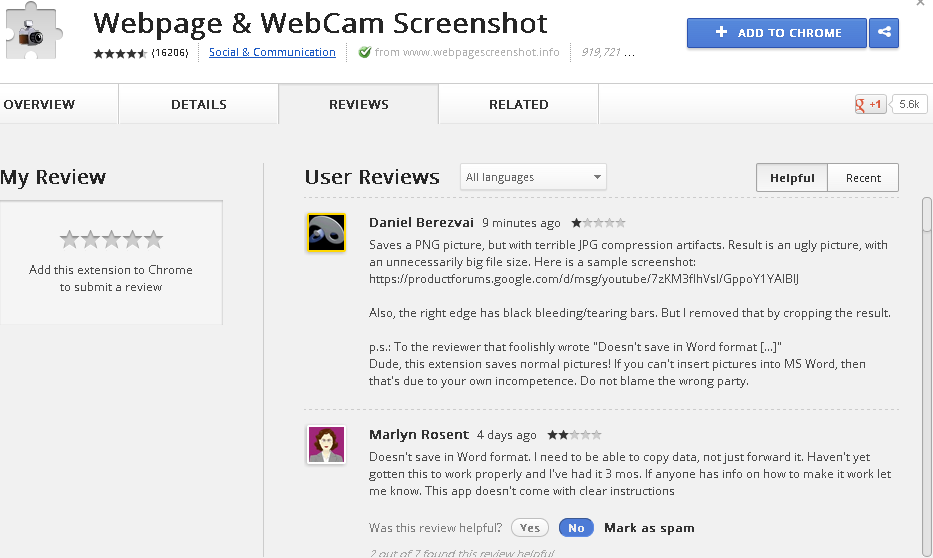933x558 pixels.
Task: Click the share icon button
Action: 884,33
